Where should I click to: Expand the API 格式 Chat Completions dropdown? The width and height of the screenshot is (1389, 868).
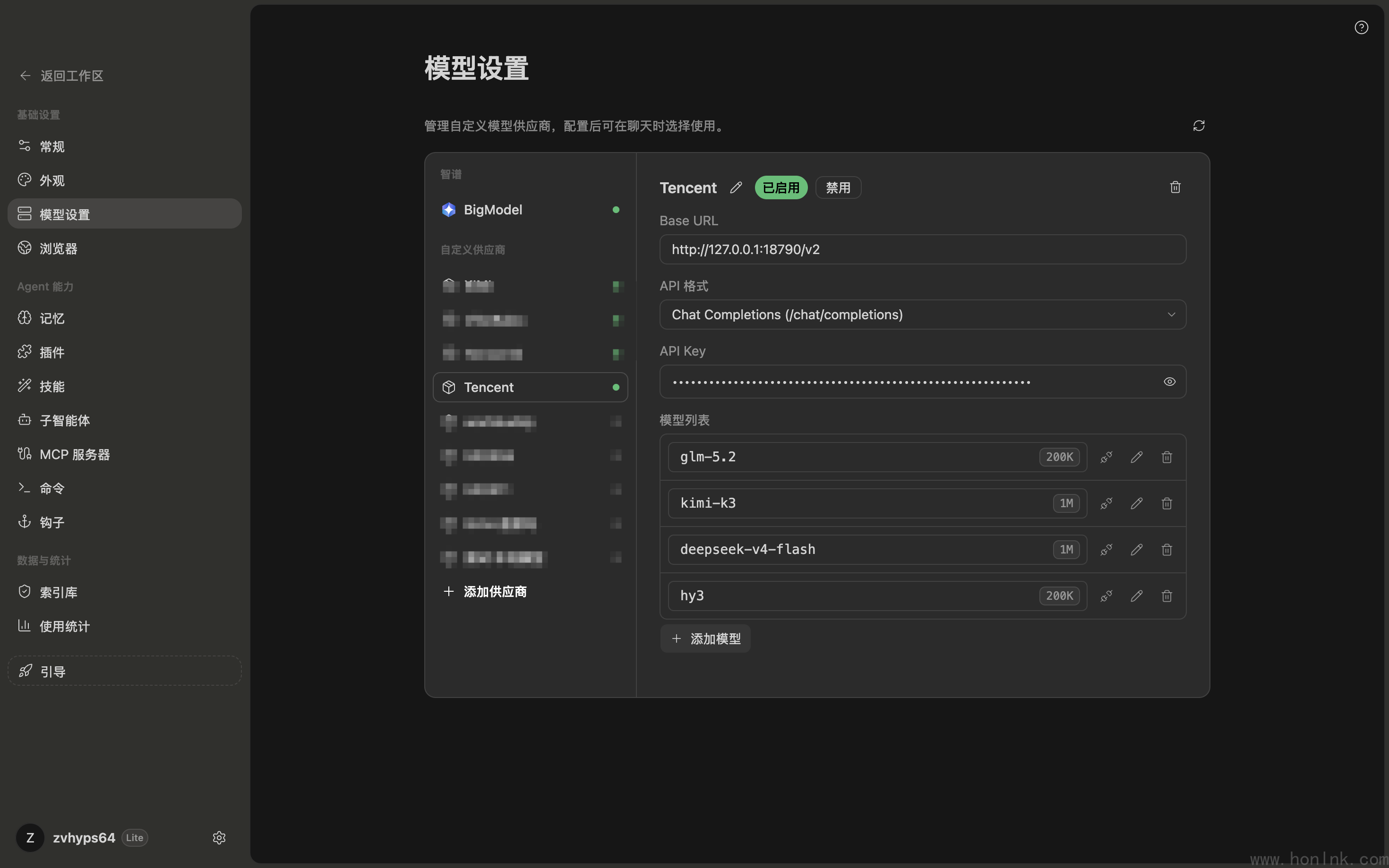pyautogui.click(x=922, y=315)
